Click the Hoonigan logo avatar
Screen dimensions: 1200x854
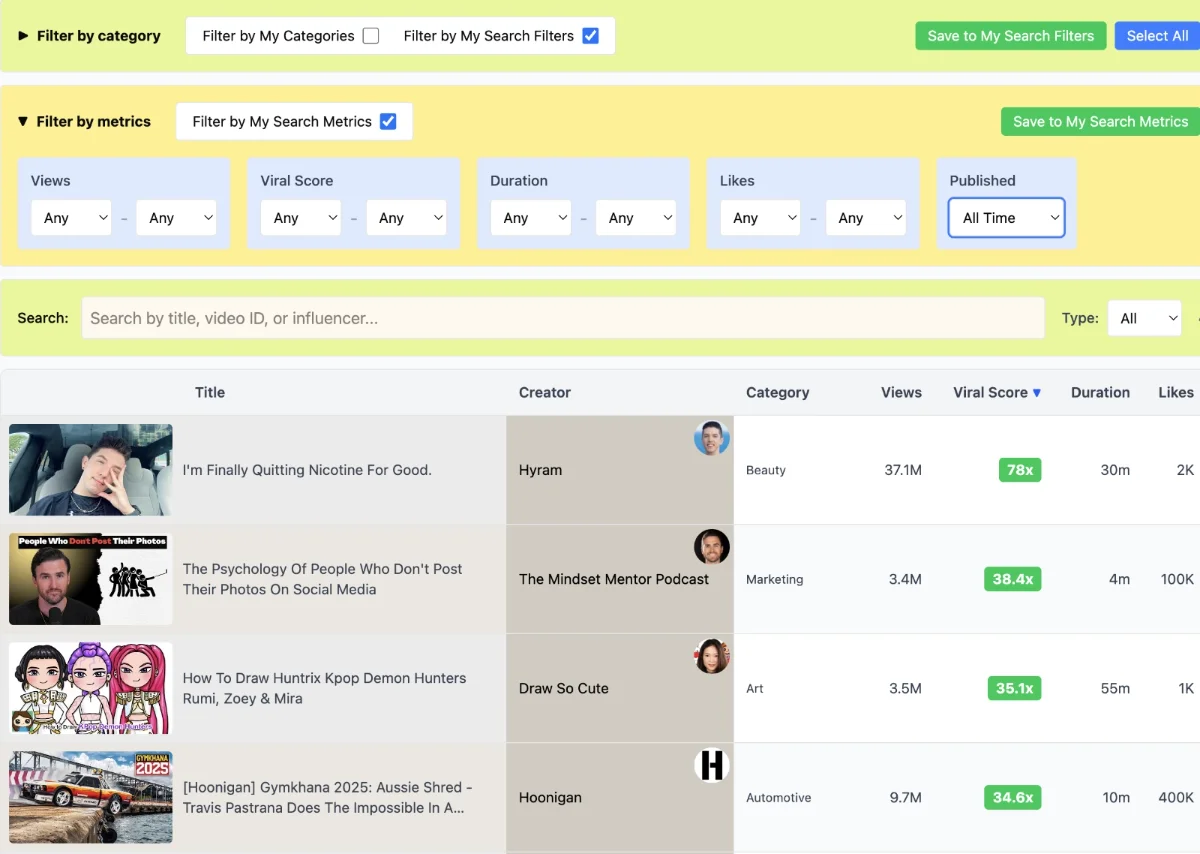coord(711,766)
